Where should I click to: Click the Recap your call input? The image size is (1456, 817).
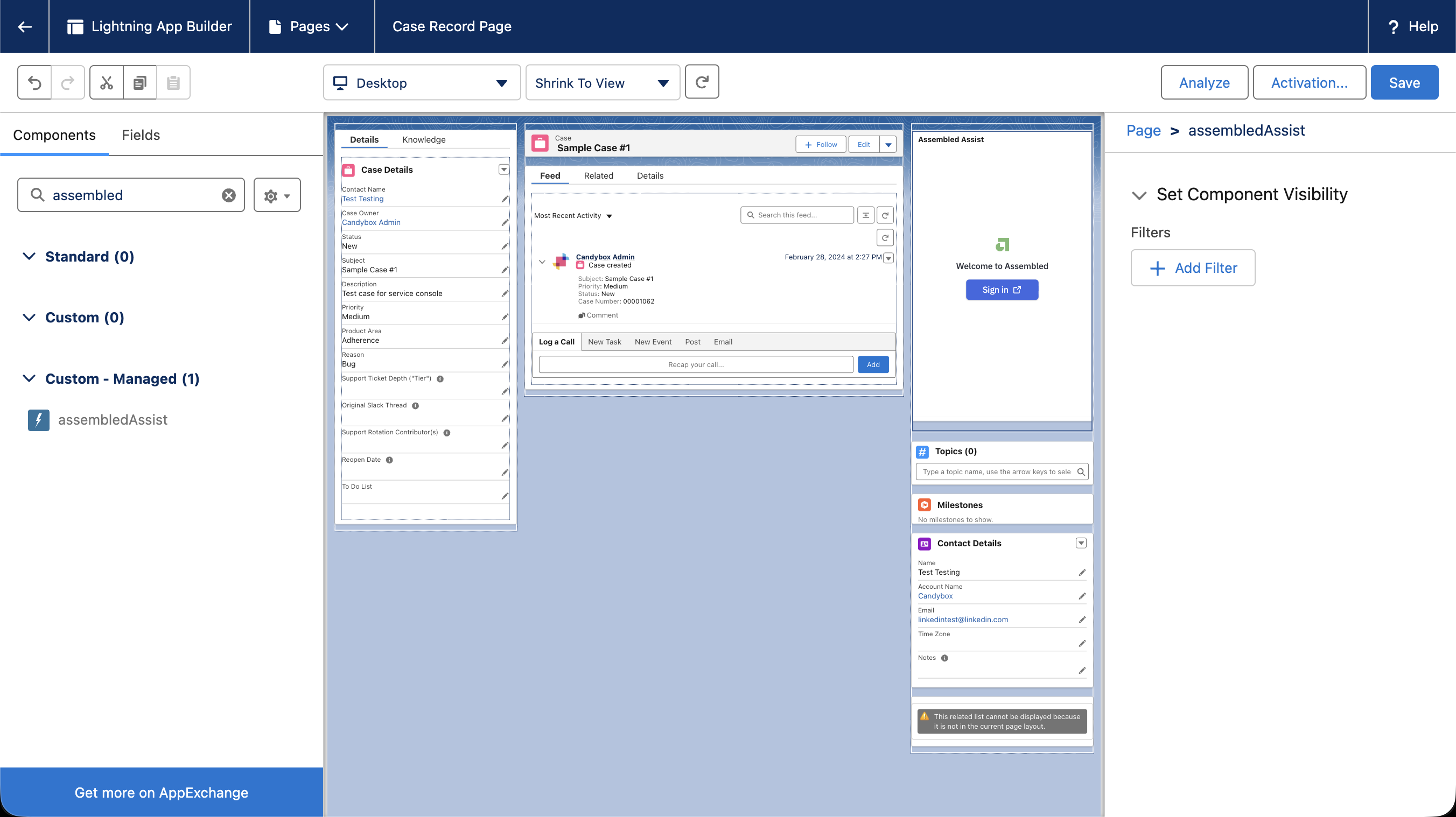pyautogui.click(x=696, y=364)
